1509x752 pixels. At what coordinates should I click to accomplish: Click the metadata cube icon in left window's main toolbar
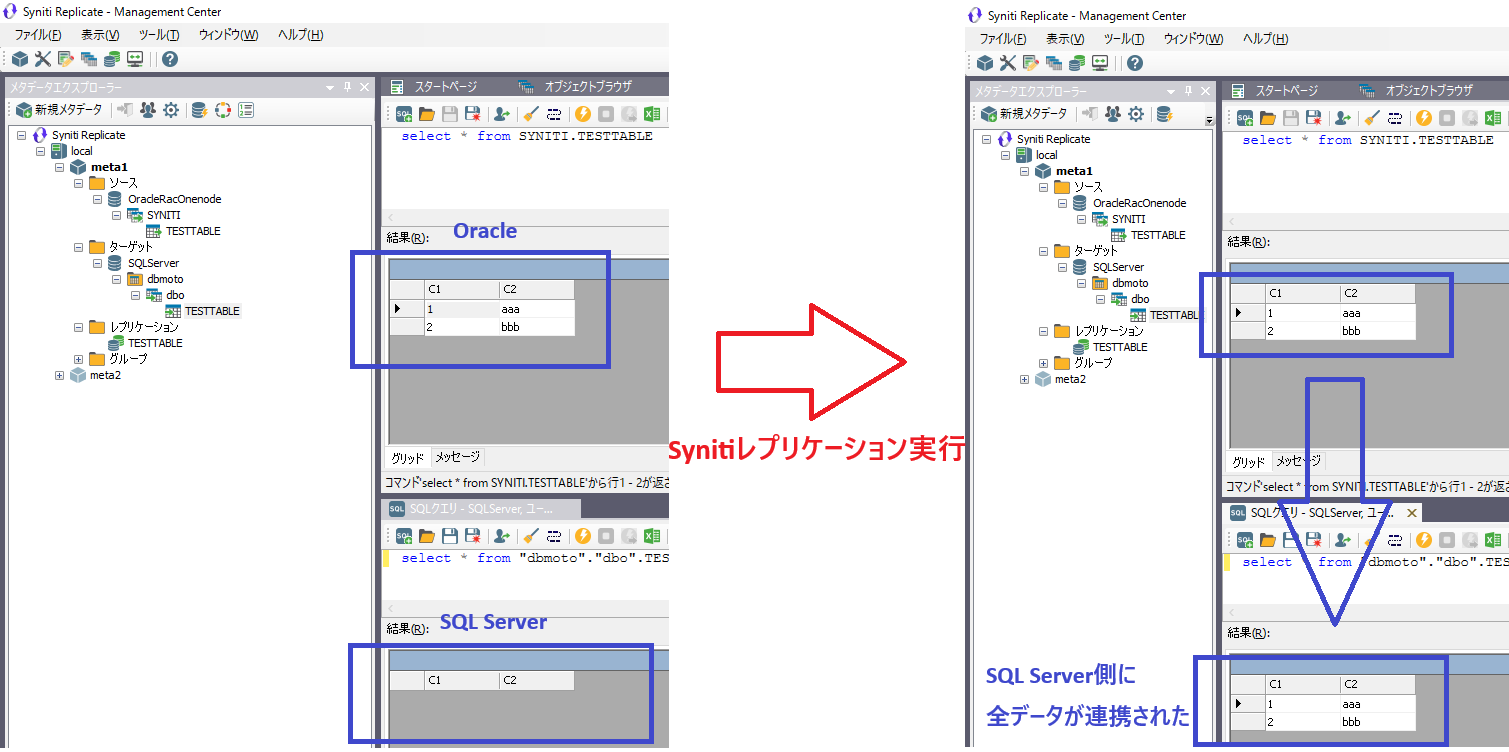[x=20, y=59]
